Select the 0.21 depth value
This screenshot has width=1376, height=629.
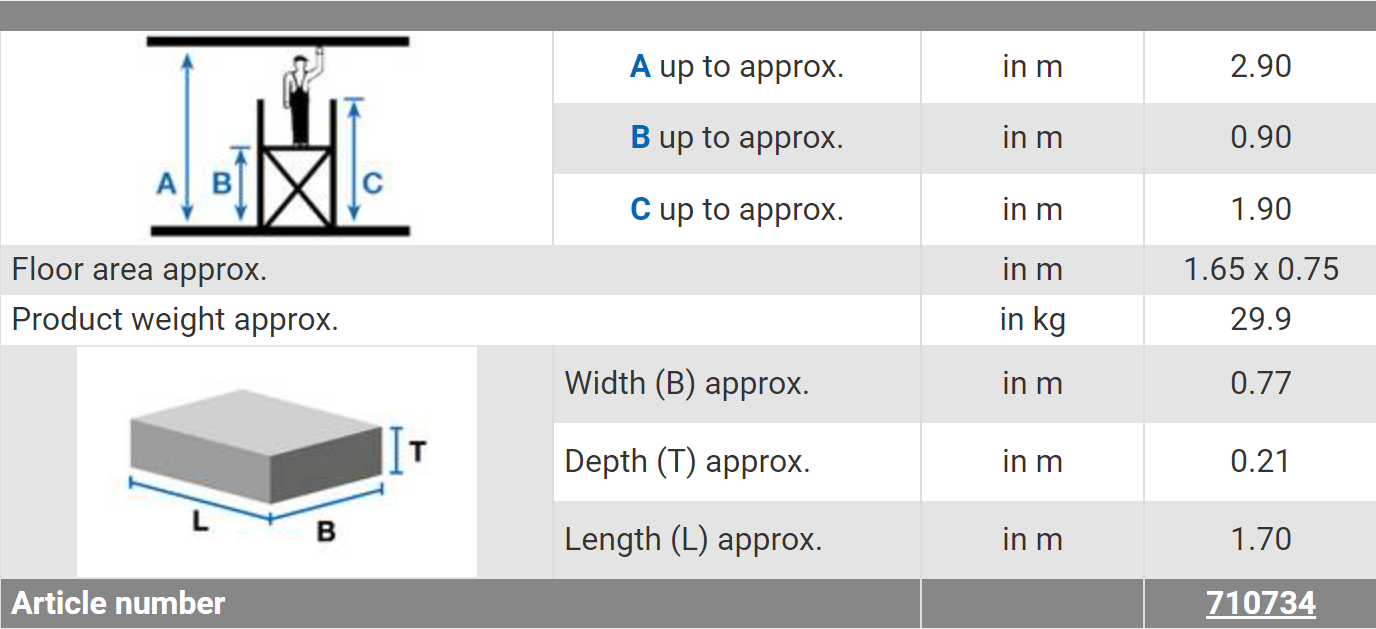[x=1260, y=462]
